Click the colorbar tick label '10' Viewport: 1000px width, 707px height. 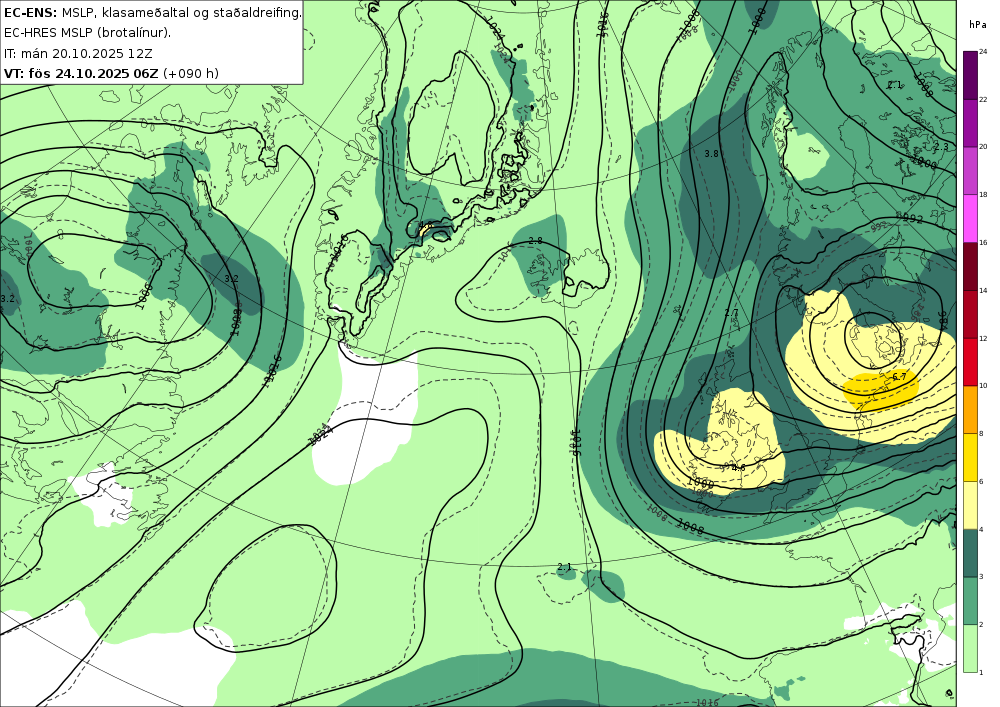coord(983,386)
